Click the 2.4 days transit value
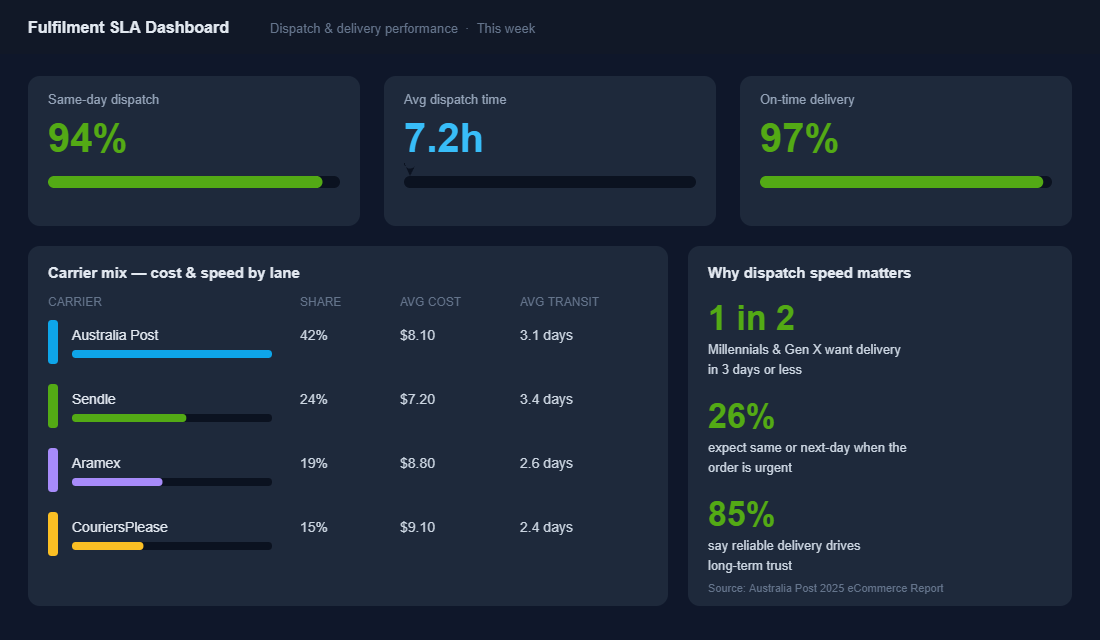 tap(546, 527)
